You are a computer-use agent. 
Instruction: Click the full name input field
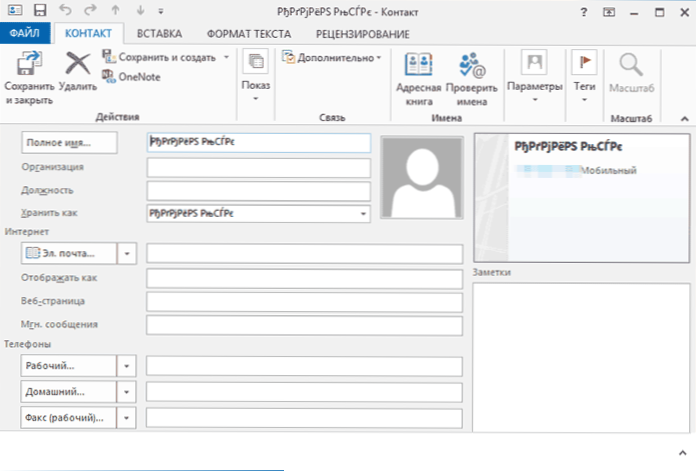(x=259, y=142)
